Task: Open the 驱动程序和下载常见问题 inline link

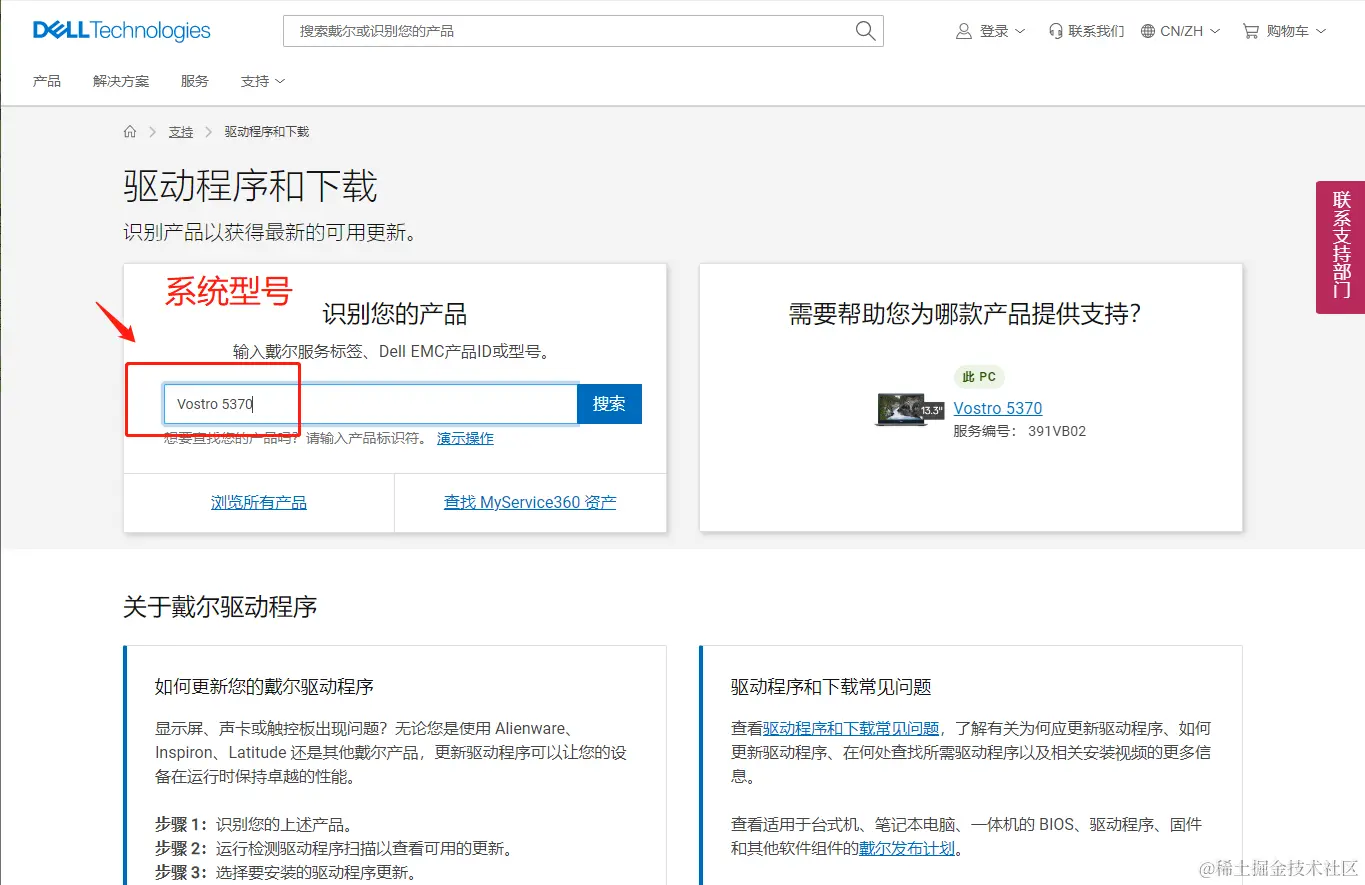Action: point(851,728)
